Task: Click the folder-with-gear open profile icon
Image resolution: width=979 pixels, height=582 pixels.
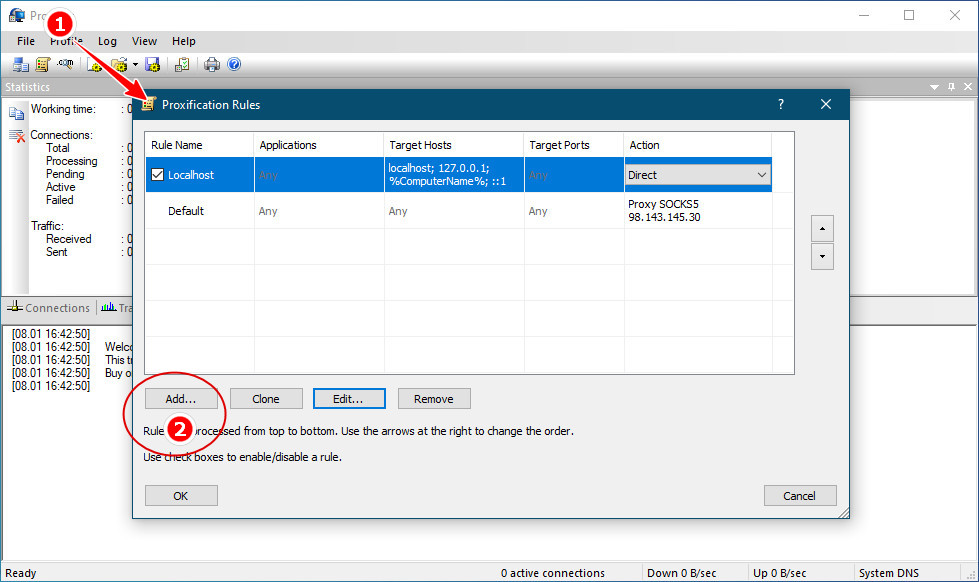Action: [119, 64]
